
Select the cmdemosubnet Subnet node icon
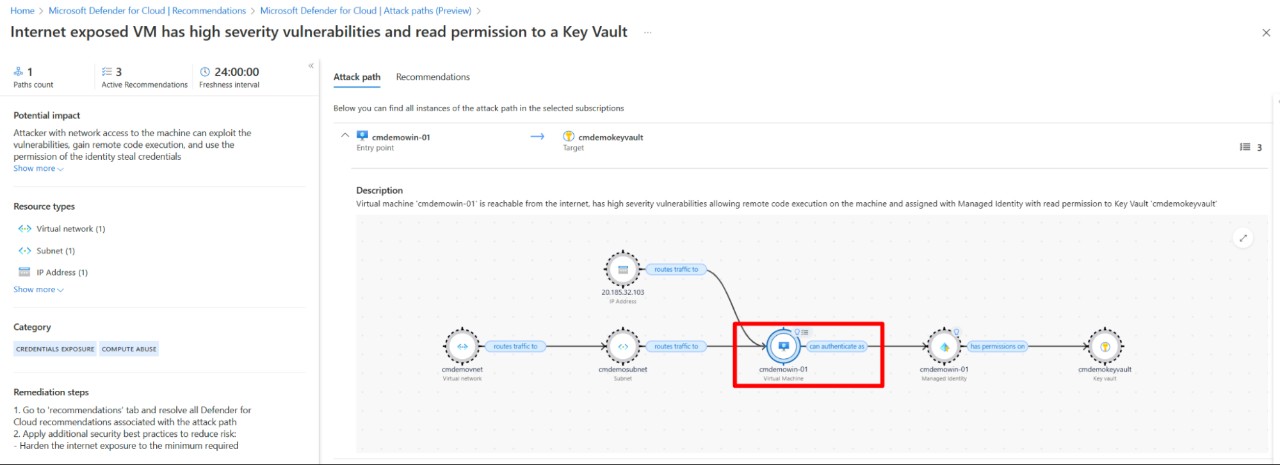pos(622,346)
